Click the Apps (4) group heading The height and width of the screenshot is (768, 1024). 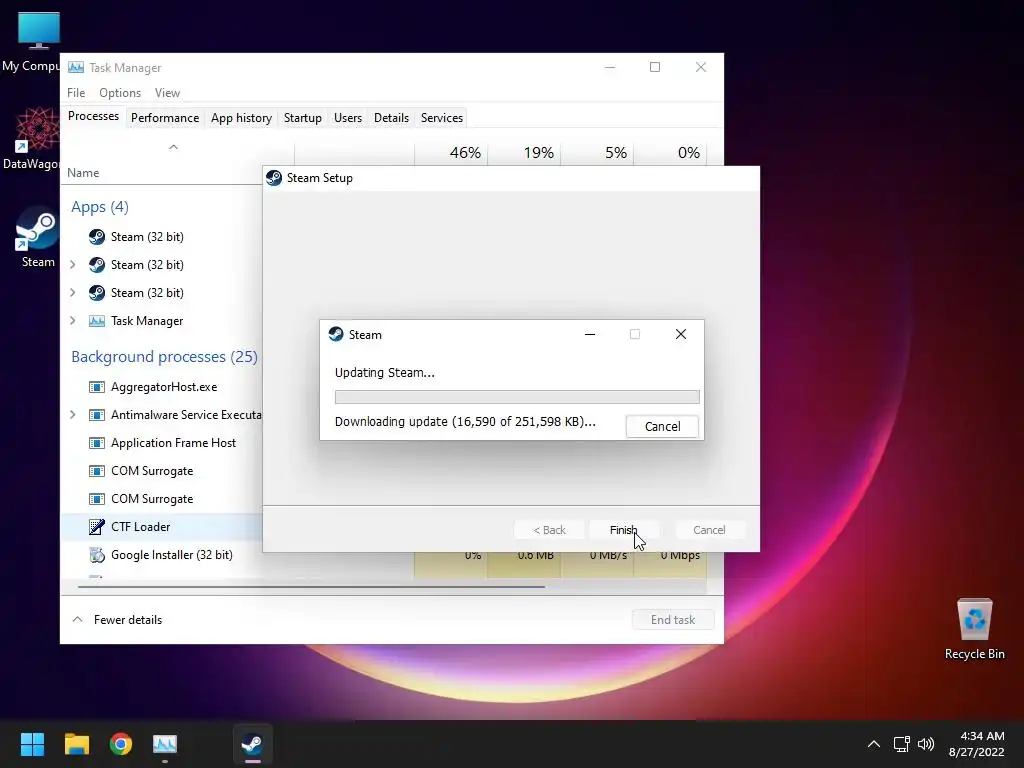(100, 207)
